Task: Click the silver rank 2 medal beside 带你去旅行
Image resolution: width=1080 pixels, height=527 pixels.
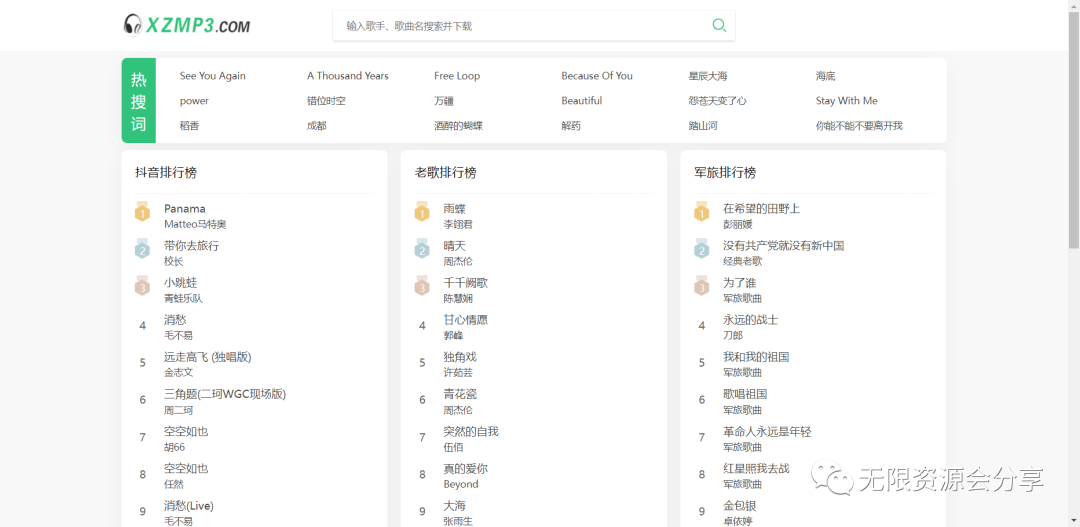Action: (143, 249)
